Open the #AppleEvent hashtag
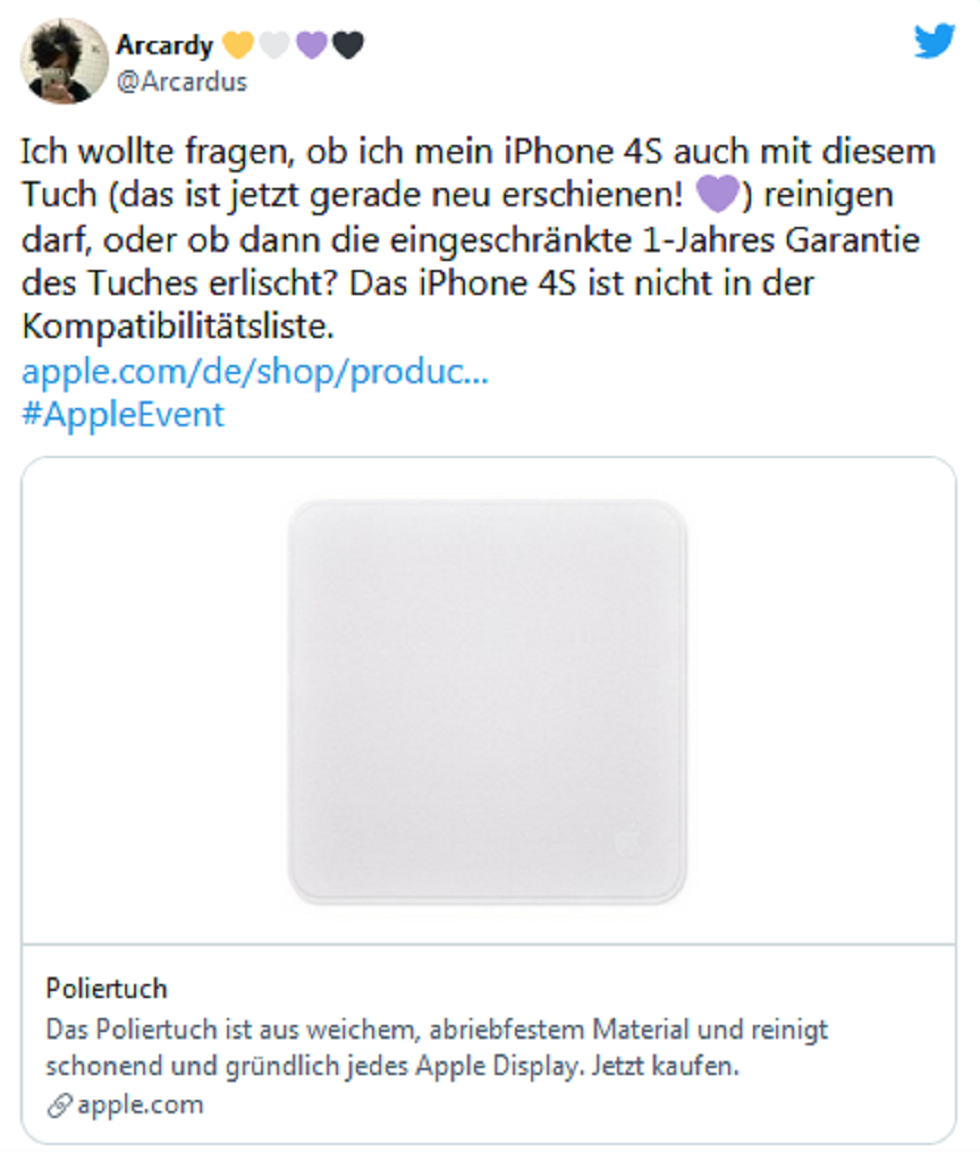Screen dimensions: 980x1152 click(x=123, y=414)
